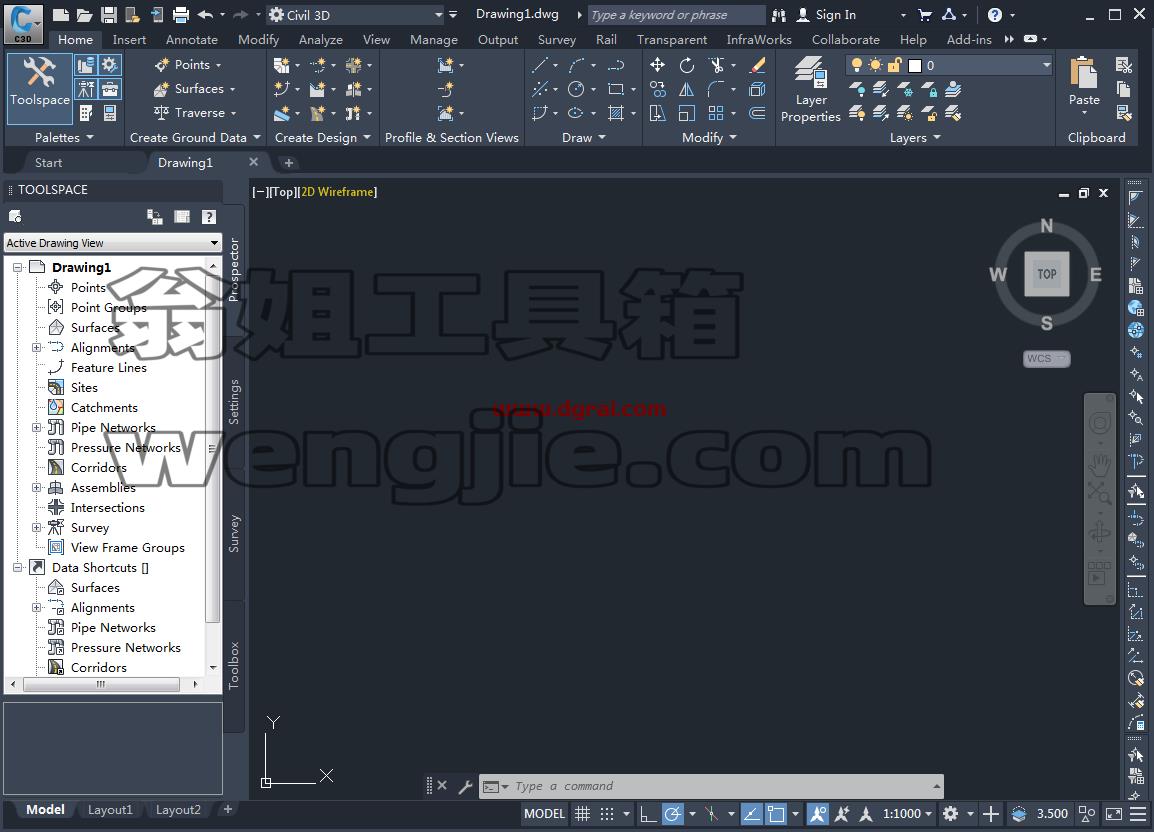The width and height of the screenshot is (1154, 832).
Task: Click the Paste clipboard icon
Action: click(x=1084, y=81)
